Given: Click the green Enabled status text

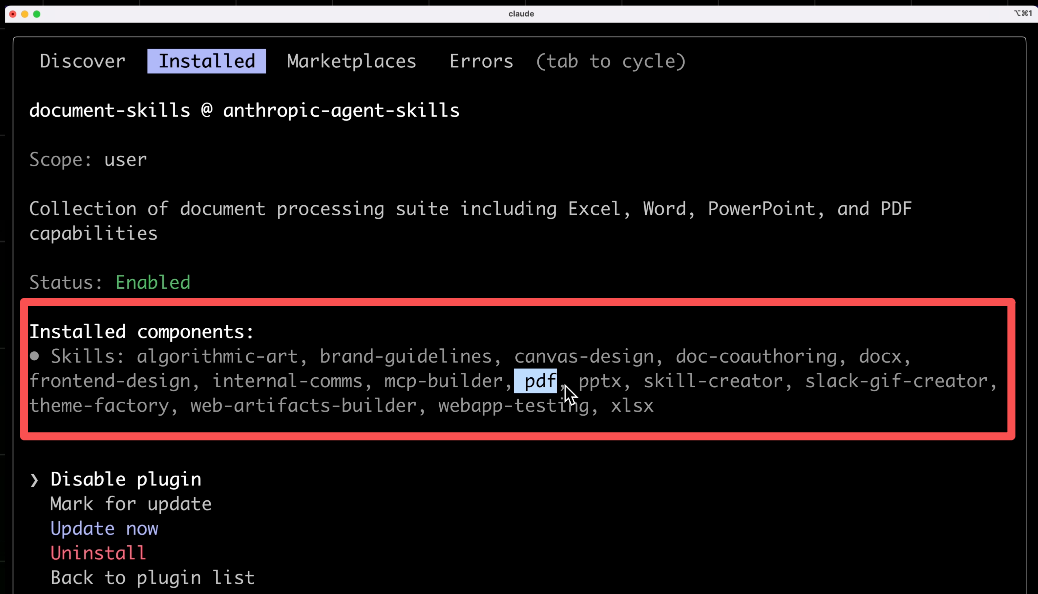Looking at the screenshot, I should 152,283.
